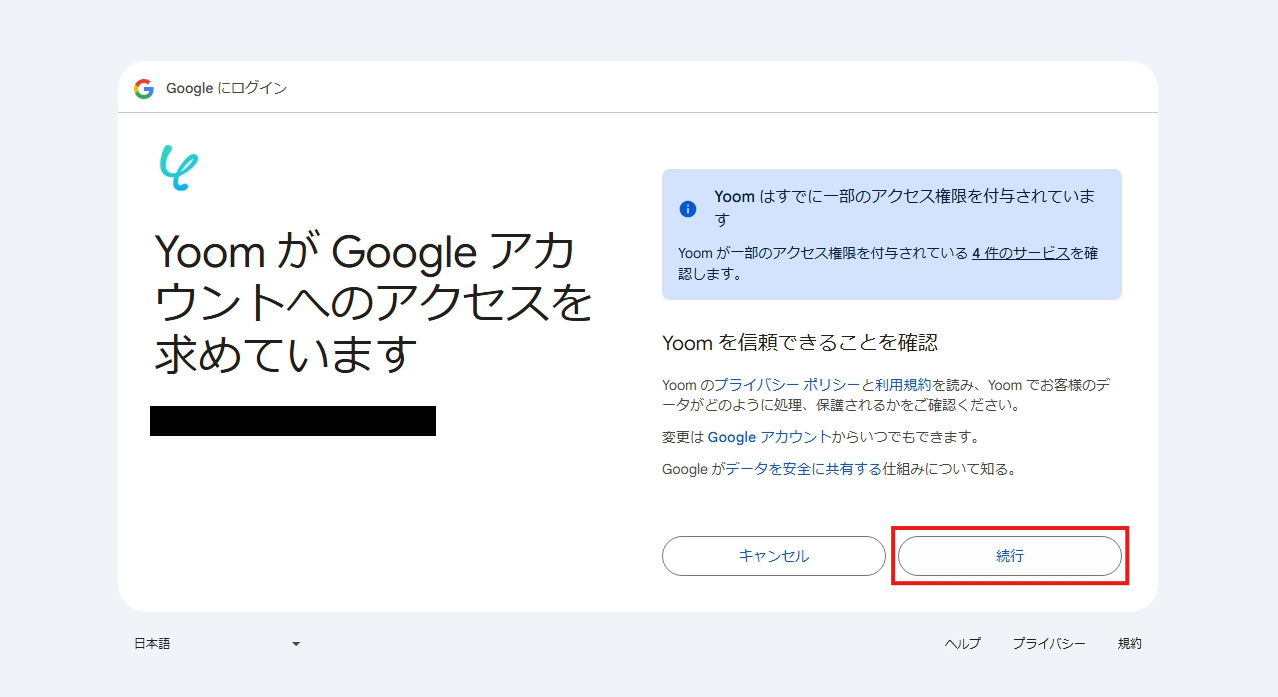Open the ヘルプ footer link
The image size is (1278, 697).
[x=961, y=643]
